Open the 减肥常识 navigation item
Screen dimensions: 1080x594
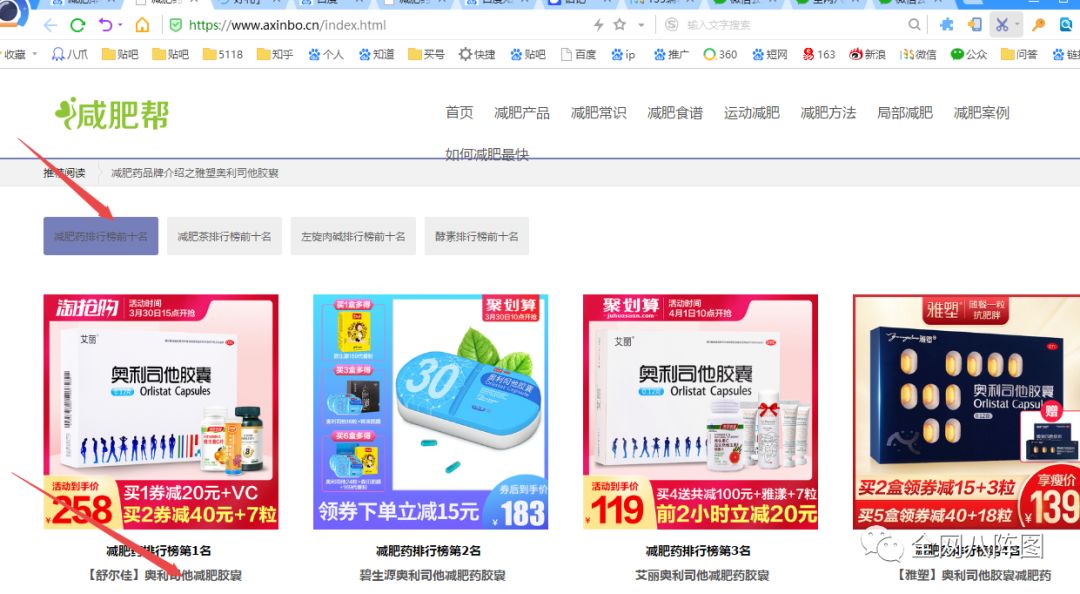click(x=599, y=113)
